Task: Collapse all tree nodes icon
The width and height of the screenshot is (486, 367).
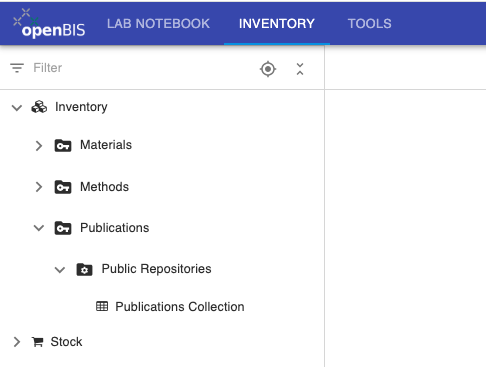Action: coord(300,69)
